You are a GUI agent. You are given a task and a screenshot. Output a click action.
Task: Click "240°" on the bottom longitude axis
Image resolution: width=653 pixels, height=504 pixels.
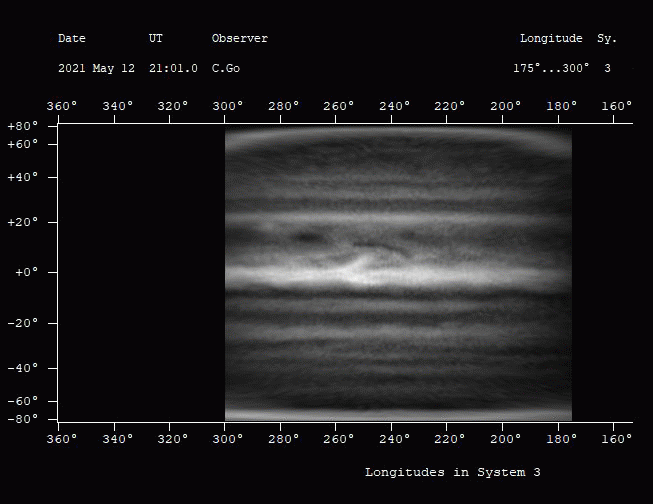(394, 439)
